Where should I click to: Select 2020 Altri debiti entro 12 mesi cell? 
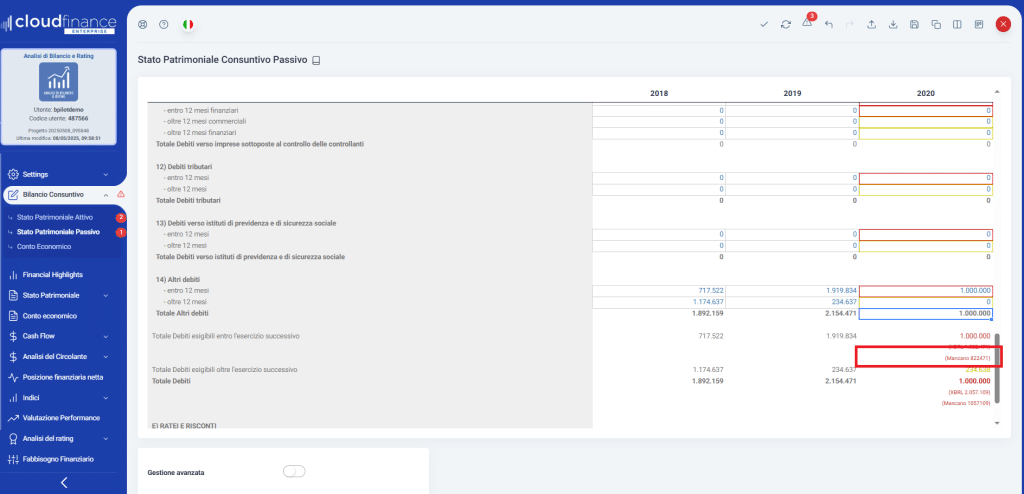[x=926, y=290]
